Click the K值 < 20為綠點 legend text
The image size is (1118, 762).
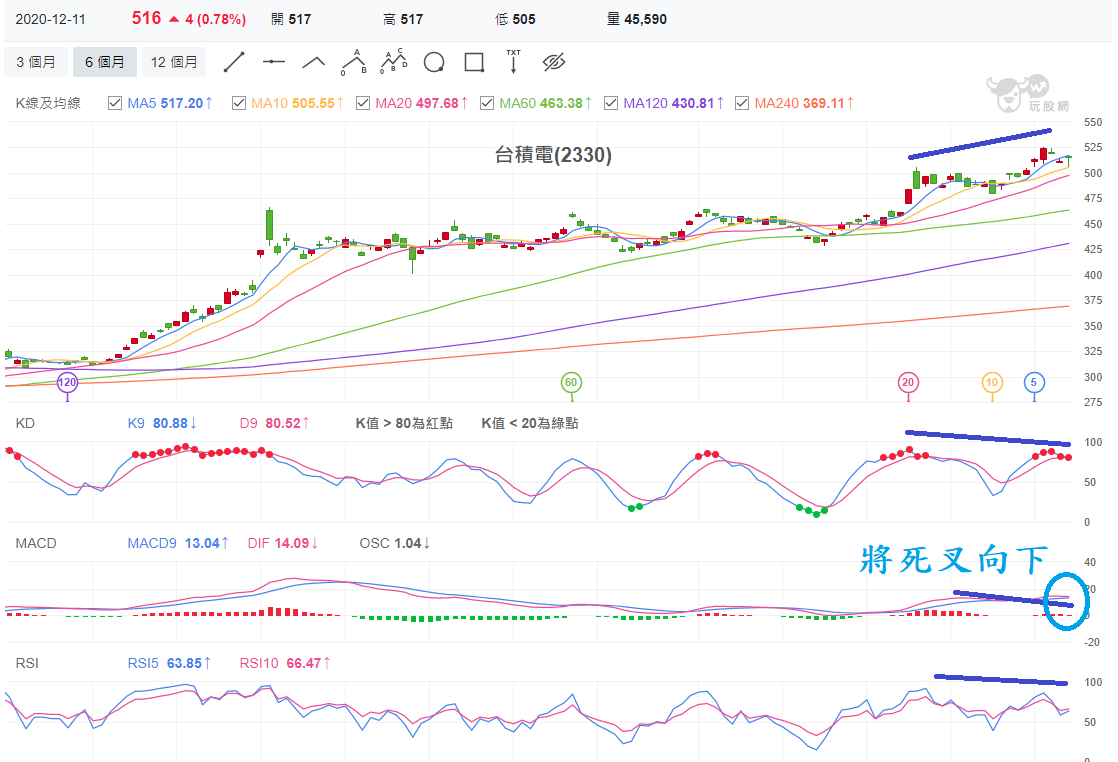coord(530,423)
